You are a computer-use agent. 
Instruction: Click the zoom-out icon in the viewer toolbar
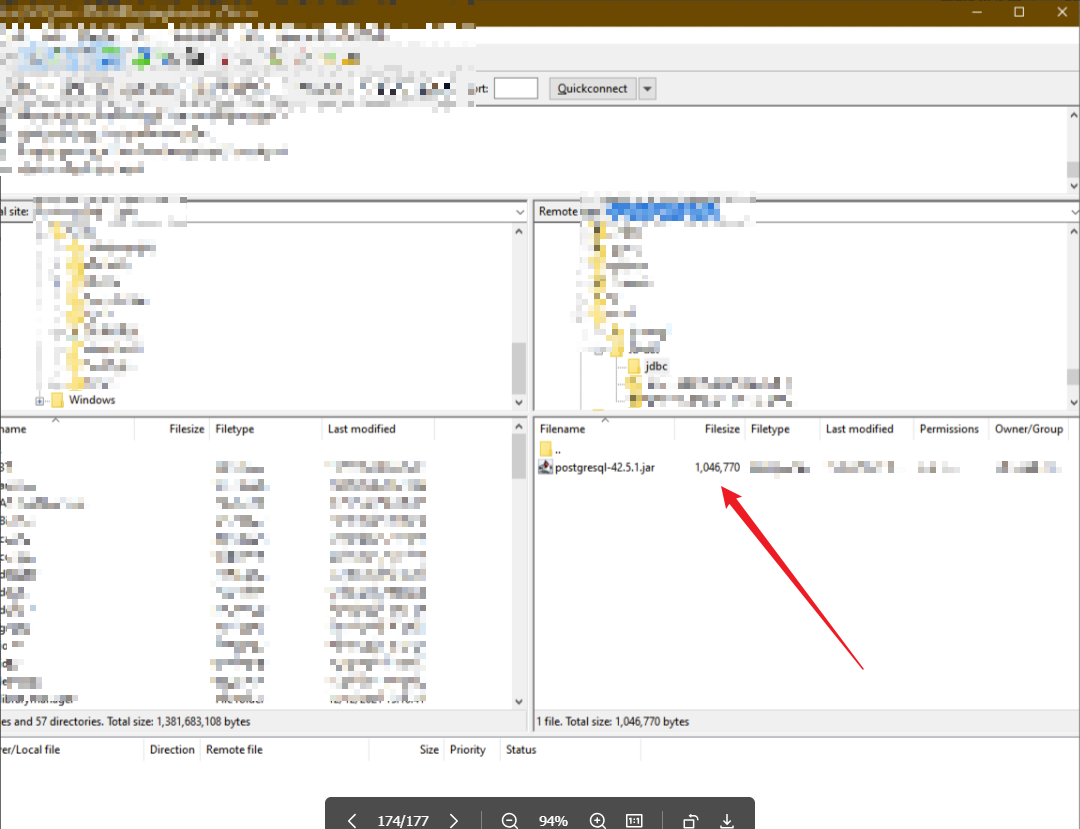[510, 820]
